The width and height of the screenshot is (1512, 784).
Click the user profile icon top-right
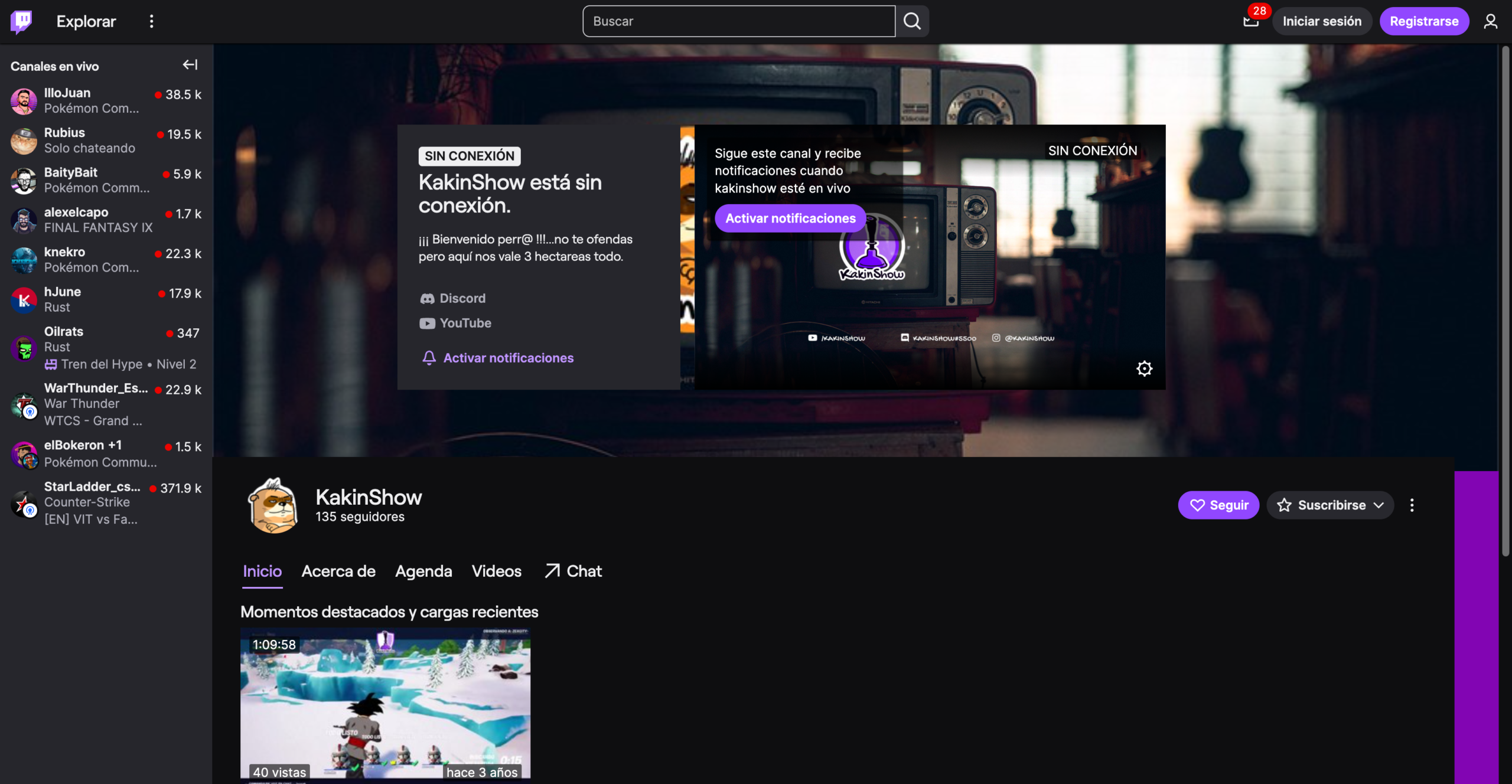1490,21
